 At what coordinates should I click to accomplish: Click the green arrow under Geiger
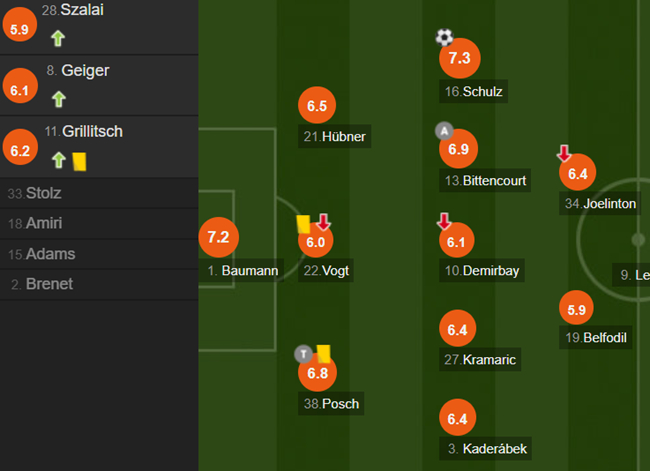coord(59,99)
